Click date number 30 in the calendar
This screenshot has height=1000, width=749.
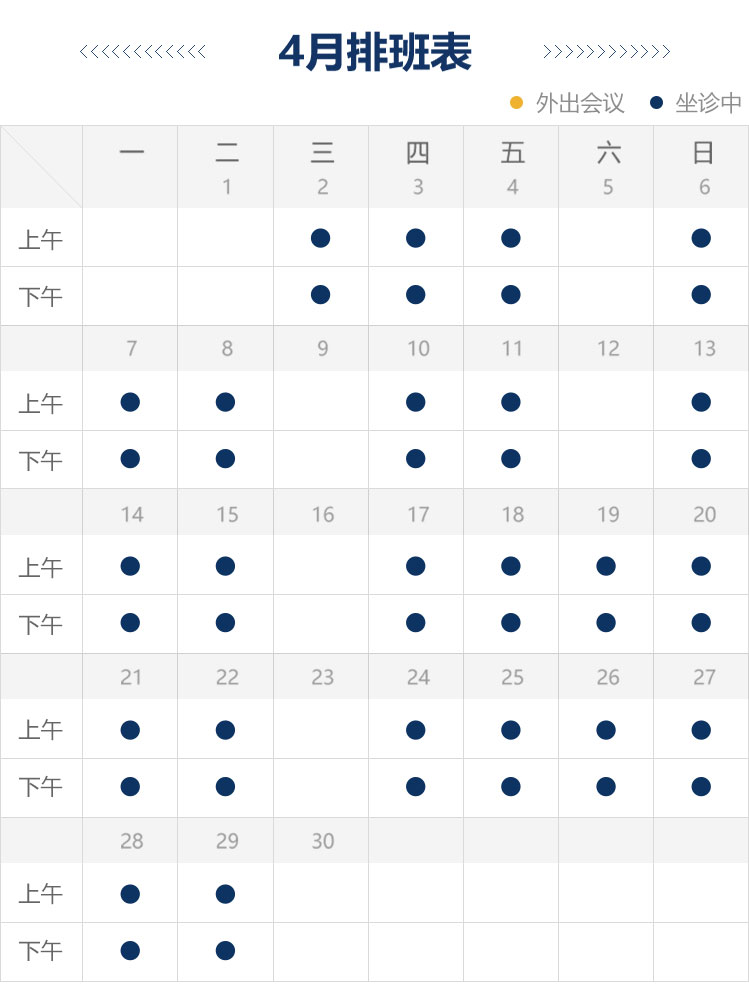click(x=322, y=841)
